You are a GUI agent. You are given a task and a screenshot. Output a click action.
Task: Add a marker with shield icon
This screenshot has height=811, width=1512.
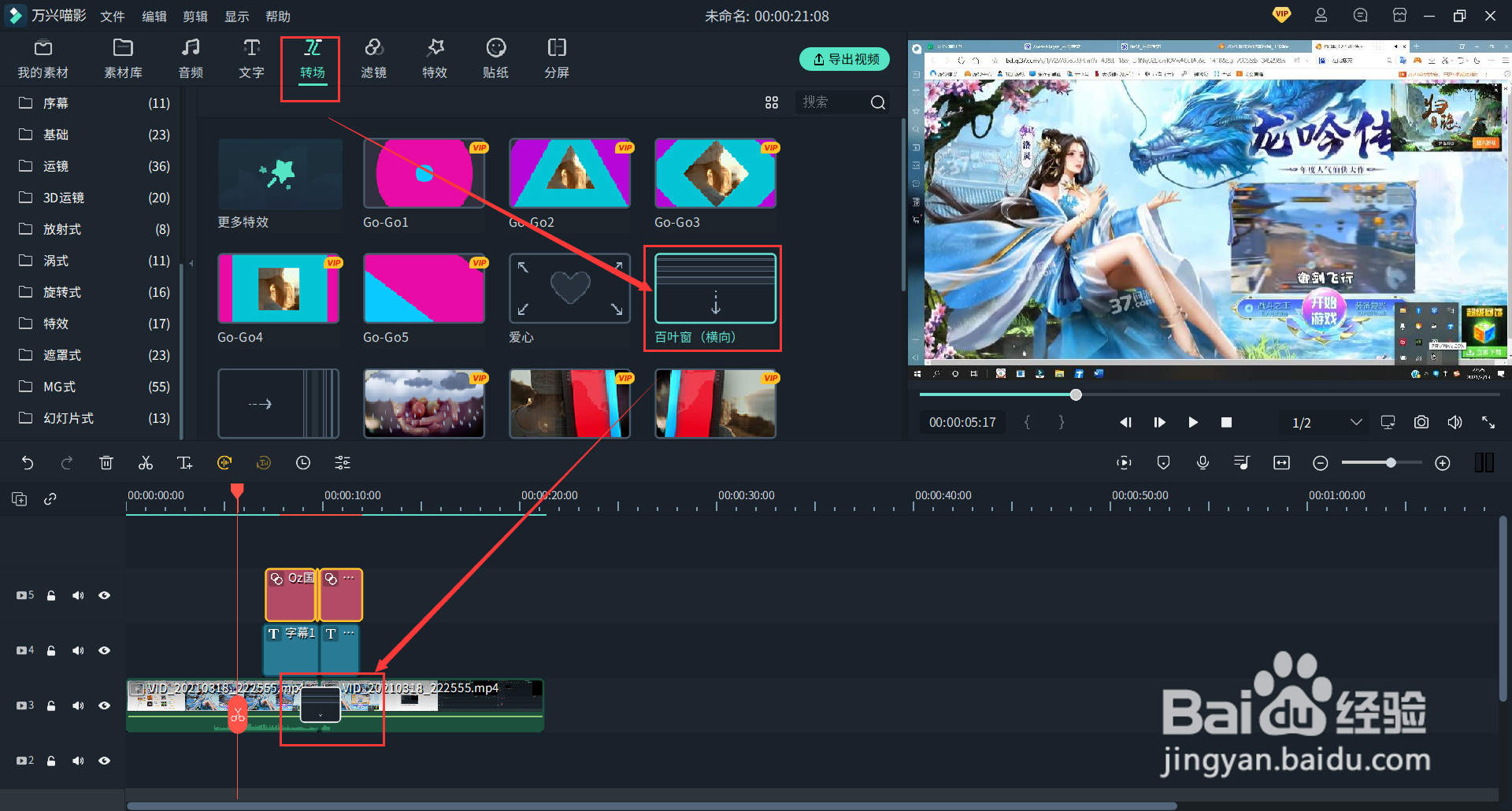click(x=1164, y=463)
